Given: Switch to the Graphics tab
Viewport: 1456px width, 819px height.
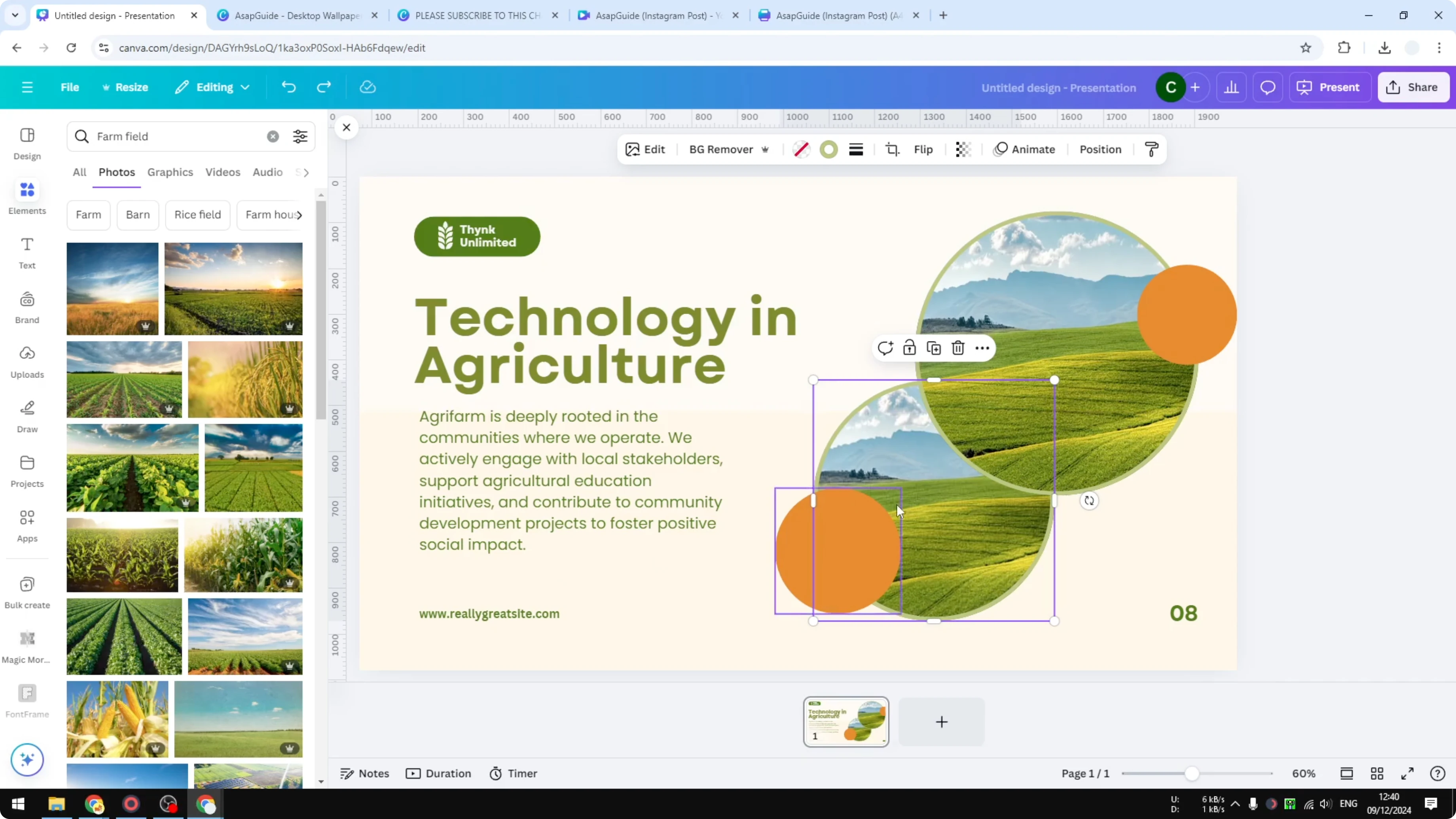Looking at the screenshot, I should (170, 173).
